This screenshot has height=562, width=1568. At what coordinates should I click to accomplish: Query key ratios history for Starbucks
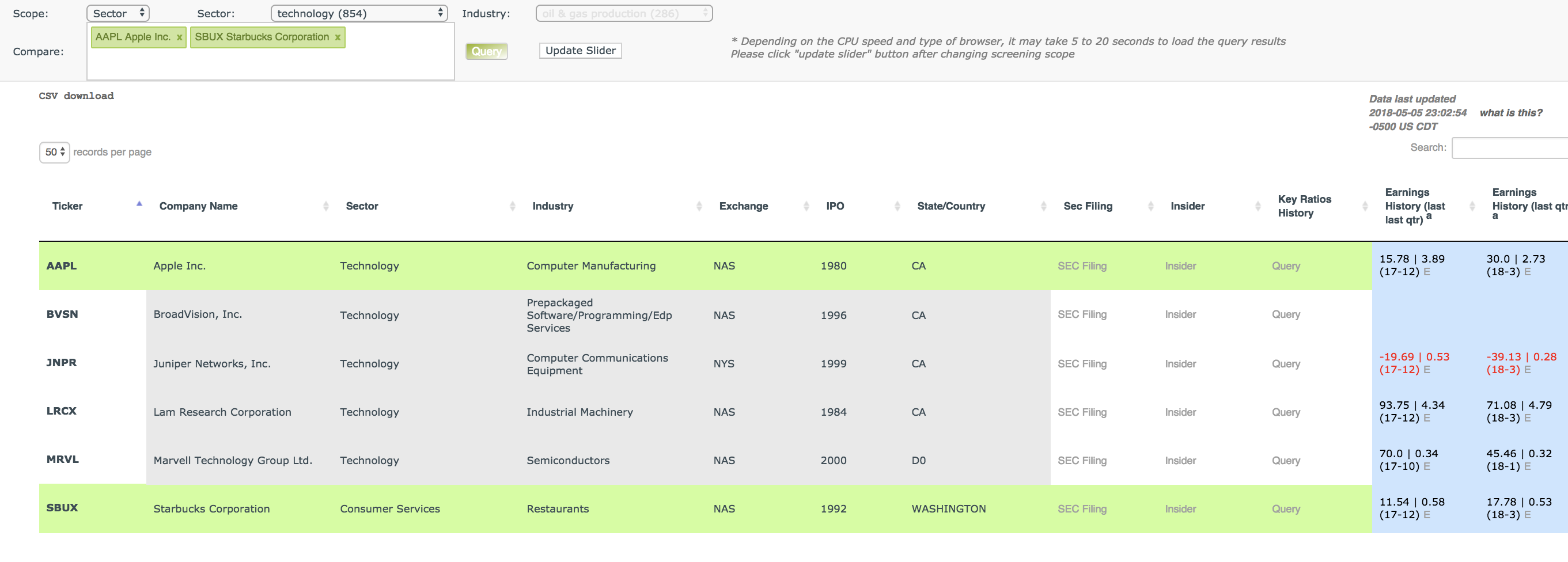tap(1286, 509)
